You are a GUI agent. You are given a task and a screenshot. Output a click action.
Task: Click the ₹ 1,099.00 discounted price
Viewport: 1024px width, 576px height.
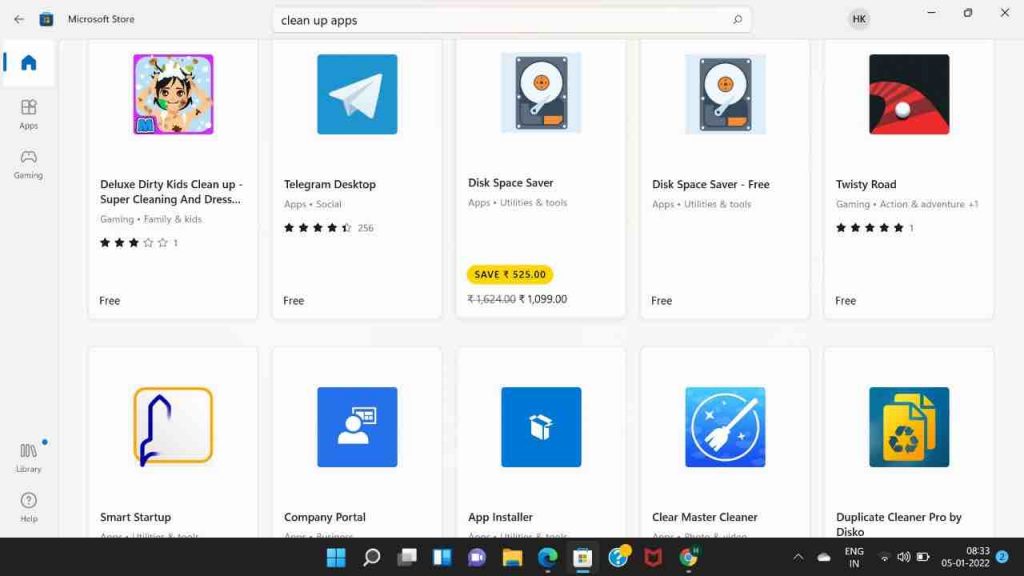[x=543, y=299]
